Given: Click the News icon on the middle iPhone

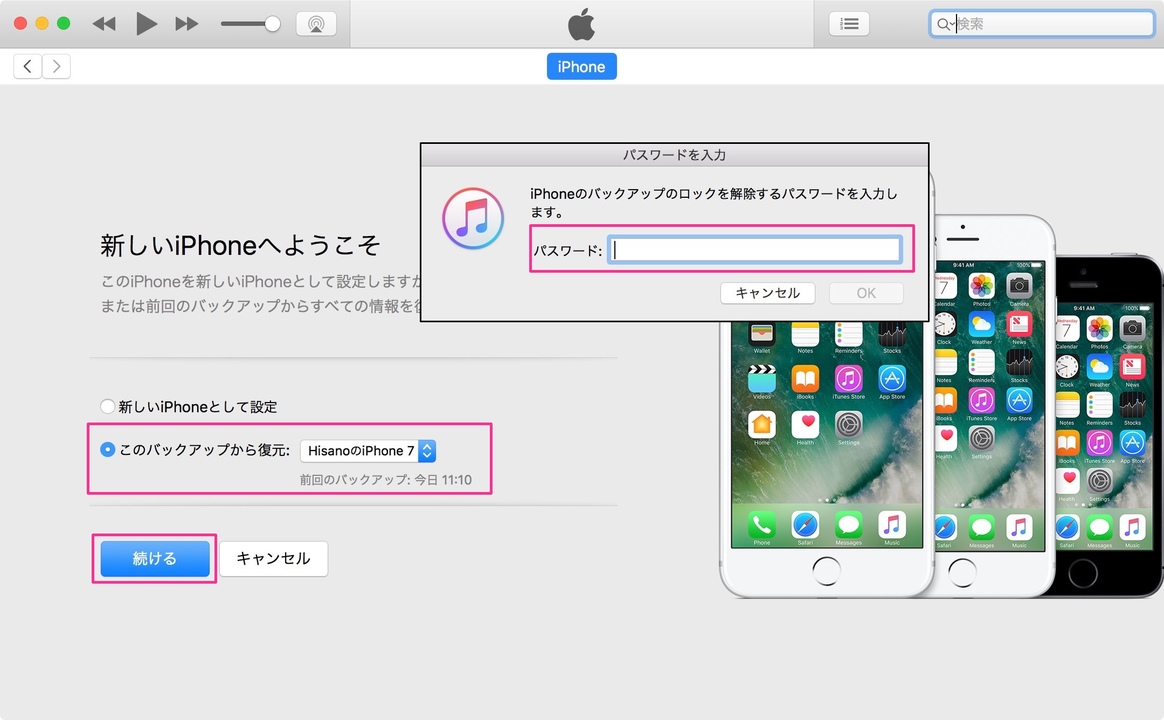Looking at the screenshot, I should tap(1019, 324).
